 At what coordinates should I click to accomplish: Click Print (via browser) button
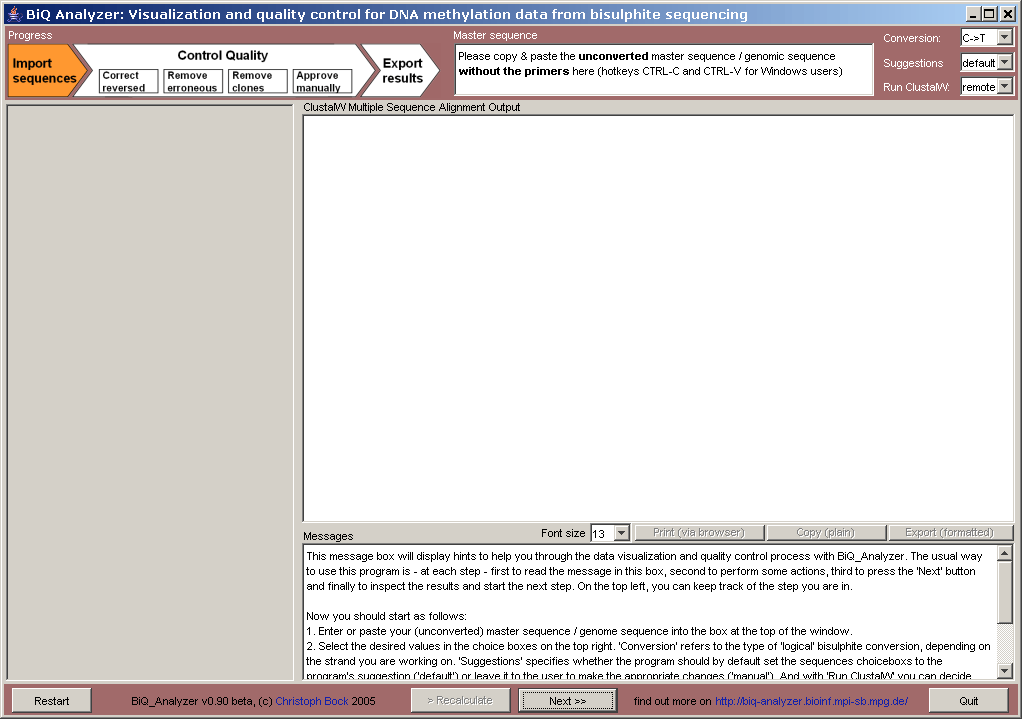pyautogui.click(x=699, y=533)
